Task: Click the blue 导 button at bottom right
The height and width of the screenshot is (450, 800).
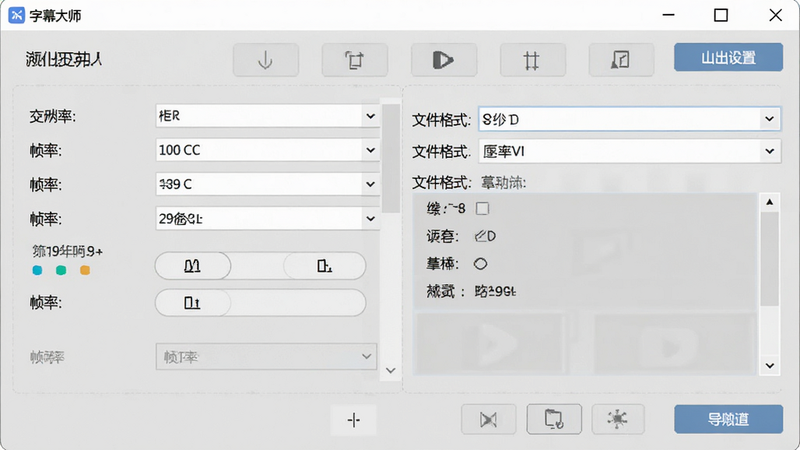Action: pos(728,419)
